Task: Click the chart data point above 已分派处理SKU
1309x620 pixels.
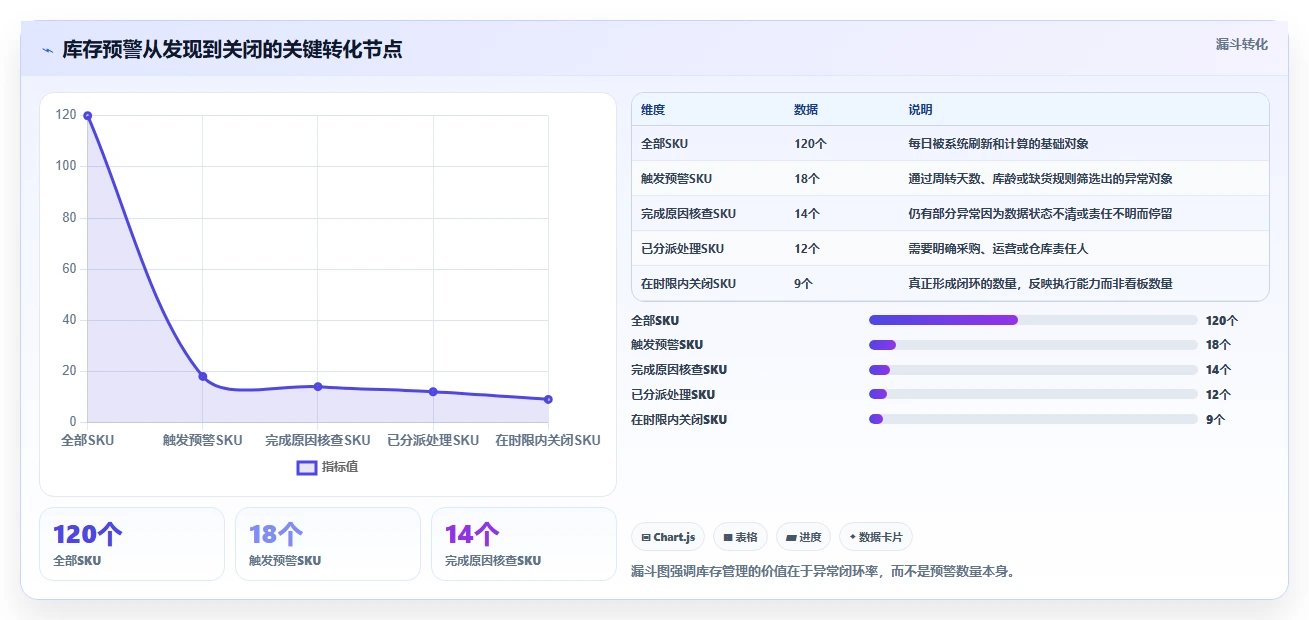Action: pos(433,391)
